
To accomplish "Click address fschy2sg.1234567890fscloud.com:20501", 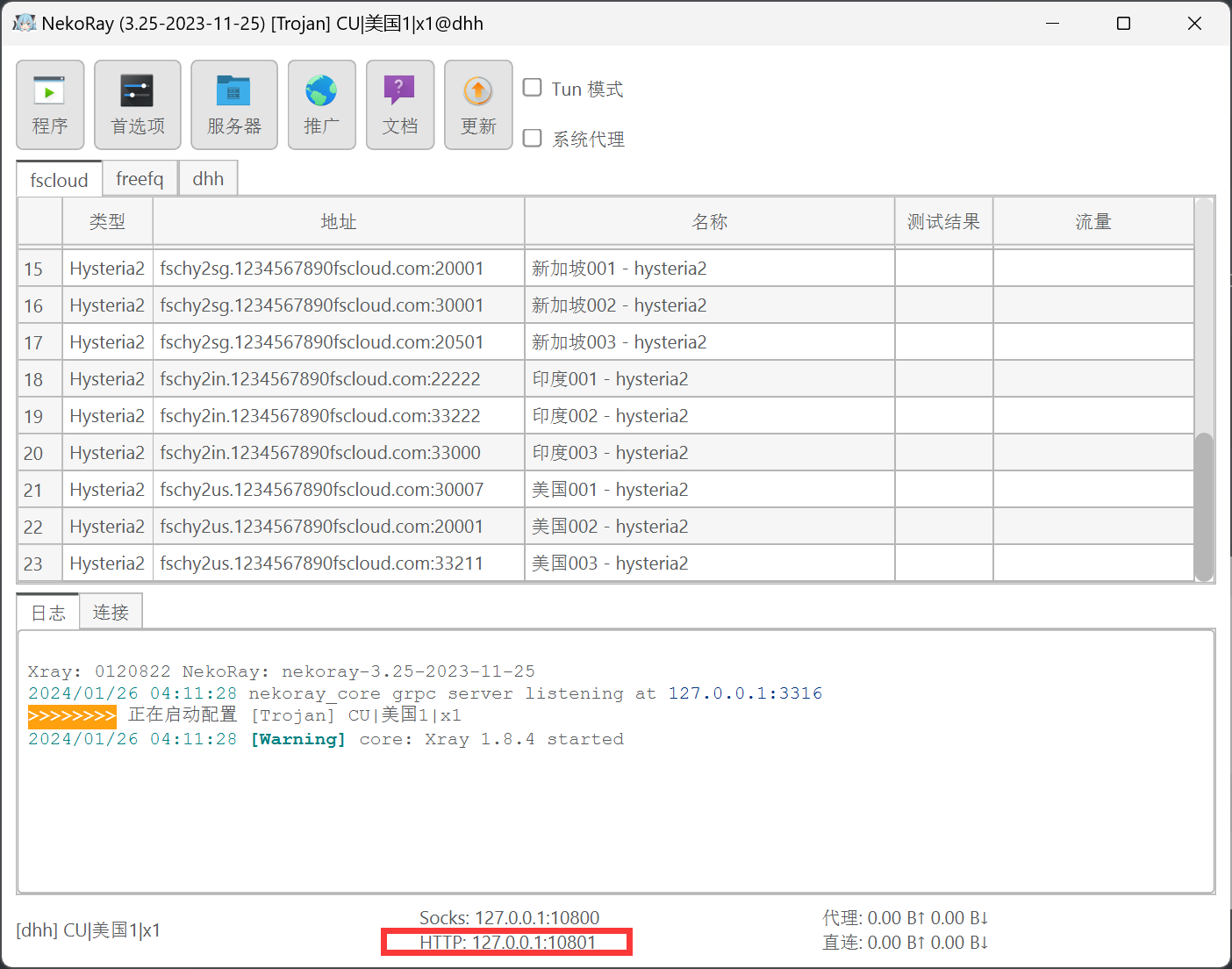I will [x=339, y=342].
